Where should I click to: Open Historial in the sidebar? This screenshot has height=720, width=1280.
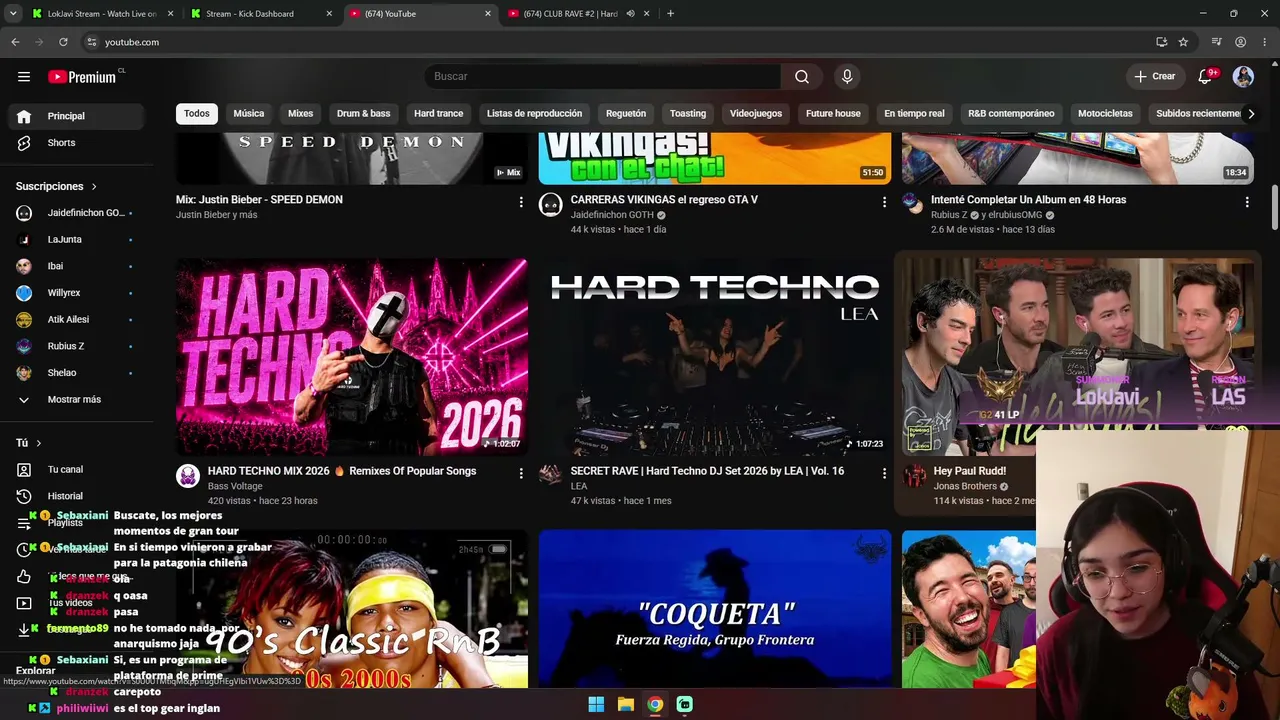76,496
